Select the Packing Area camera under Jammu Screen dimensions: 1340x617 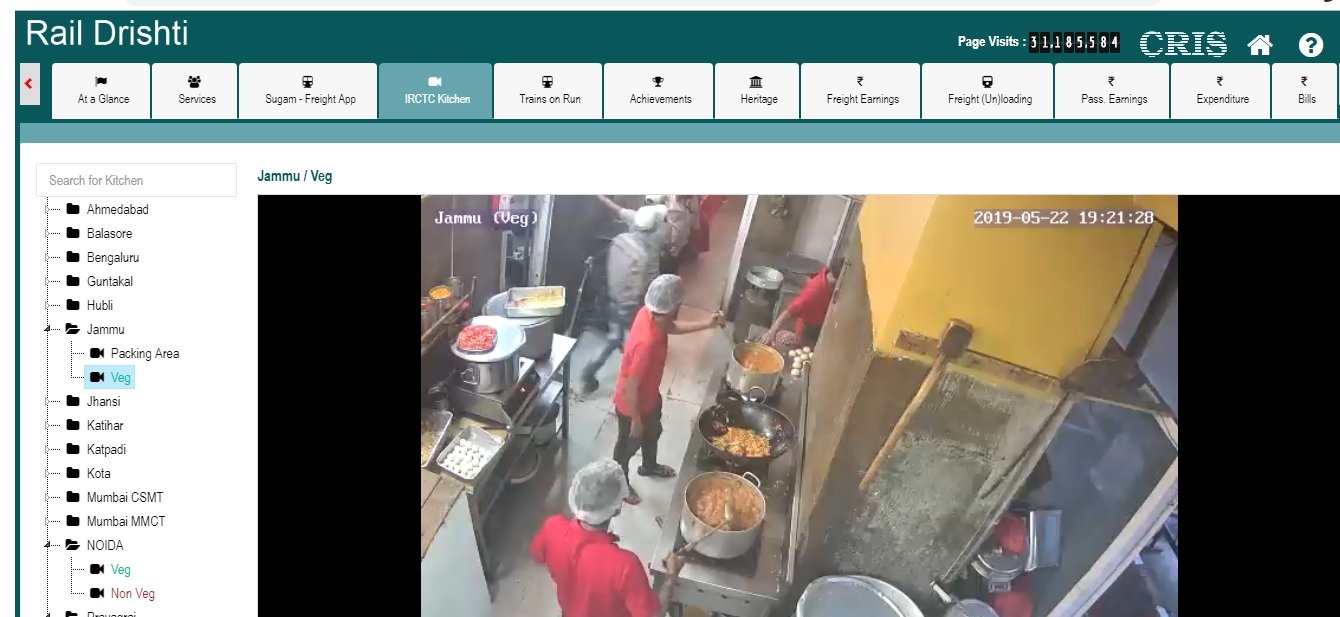(144, 353)
